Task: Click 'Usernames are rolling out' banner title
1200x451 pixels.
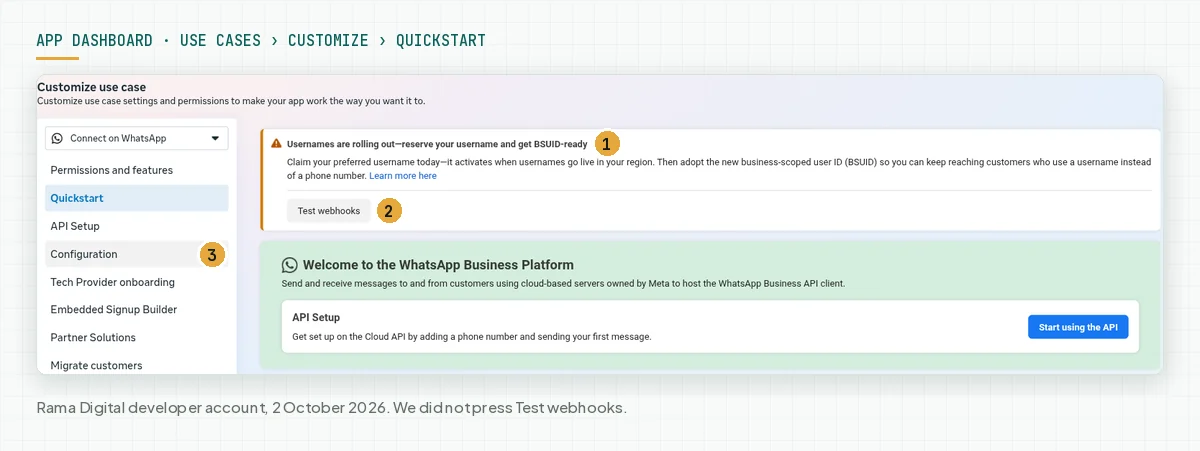Action: pyautogui.click(x=437, y=144)
